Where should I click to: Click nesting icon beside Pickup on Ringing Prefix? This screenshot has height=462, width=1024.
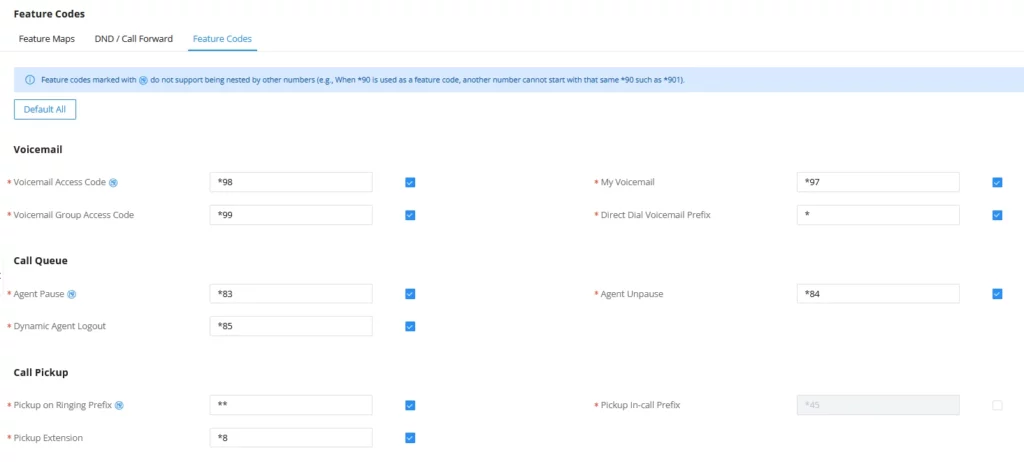click(x=119, y=405)
